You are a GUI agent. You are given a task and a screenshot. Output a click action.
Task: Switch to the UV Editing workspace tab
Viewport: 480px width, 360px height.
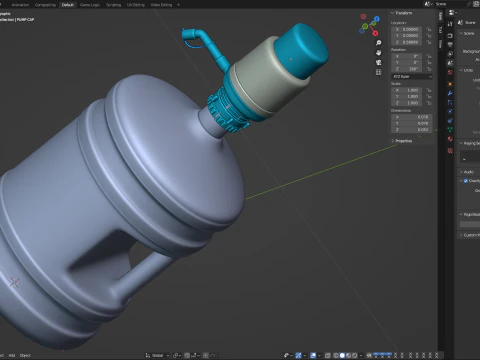coord(136,5)
